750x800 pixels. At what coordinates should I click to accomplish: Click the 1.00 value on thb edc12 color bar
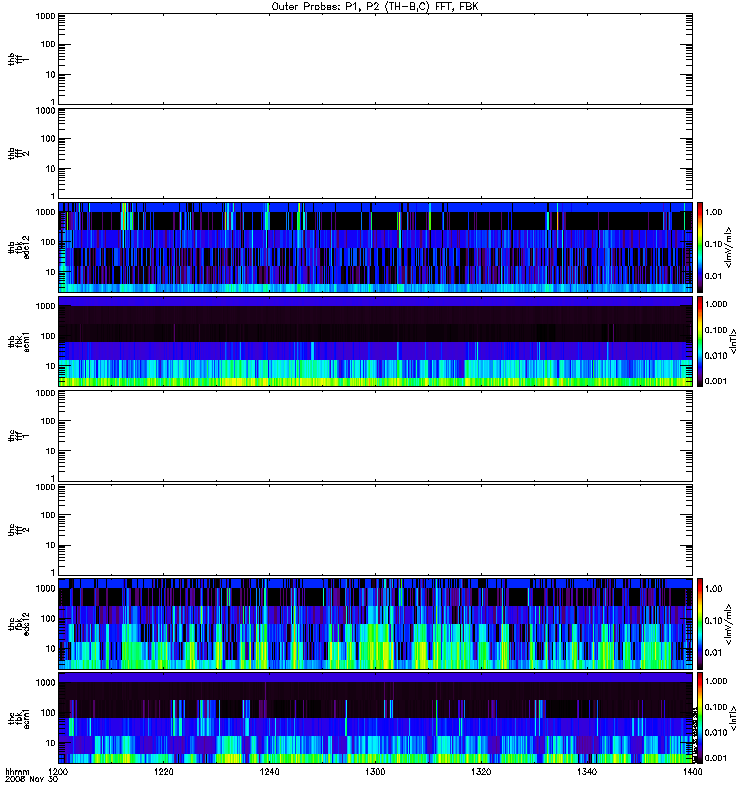click(x=714, y=212)
